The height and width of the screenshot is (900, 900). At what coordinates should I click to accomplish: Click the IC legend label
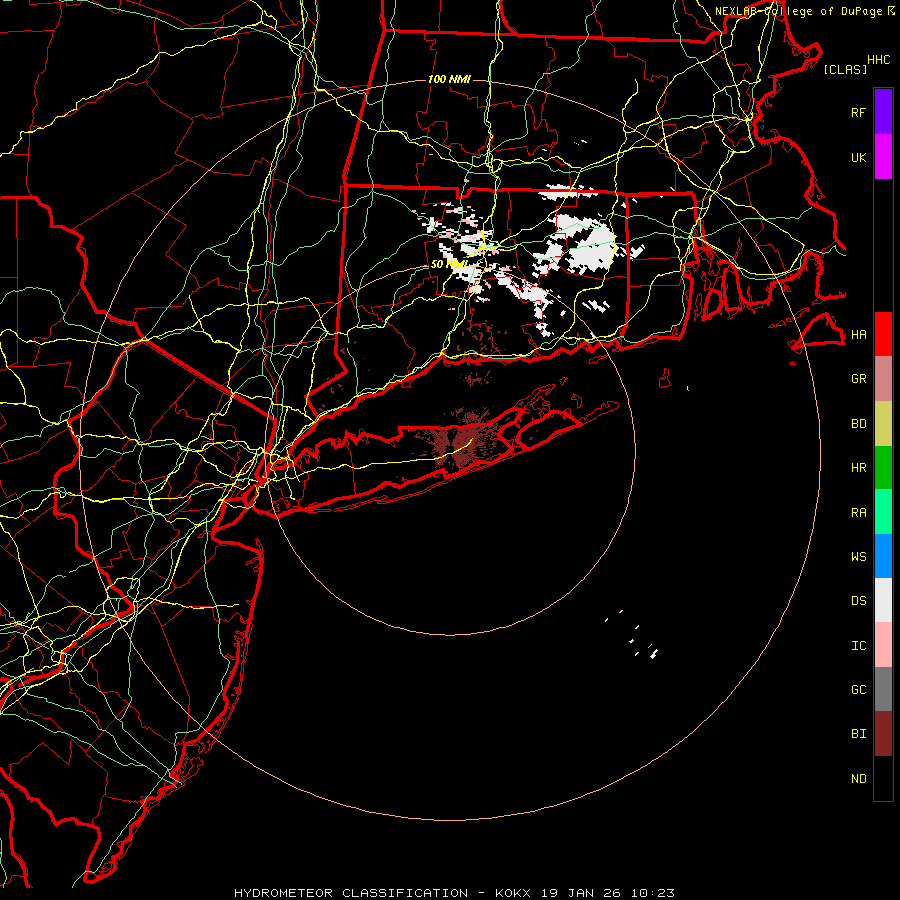pos(858,646)
